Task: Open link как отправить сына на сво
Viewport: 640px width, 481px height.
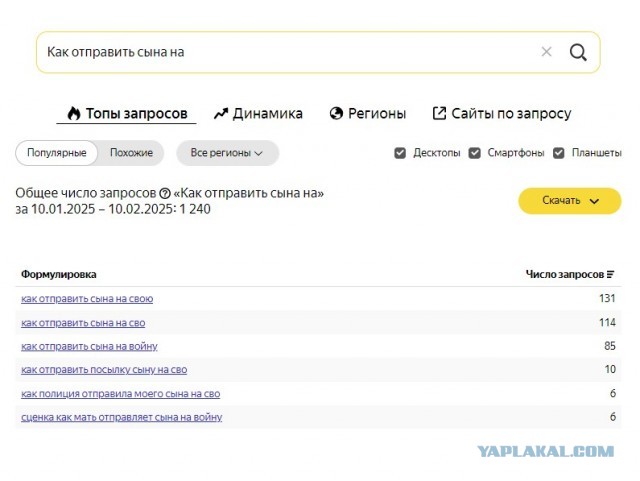Action: click(x=83, y=323)
